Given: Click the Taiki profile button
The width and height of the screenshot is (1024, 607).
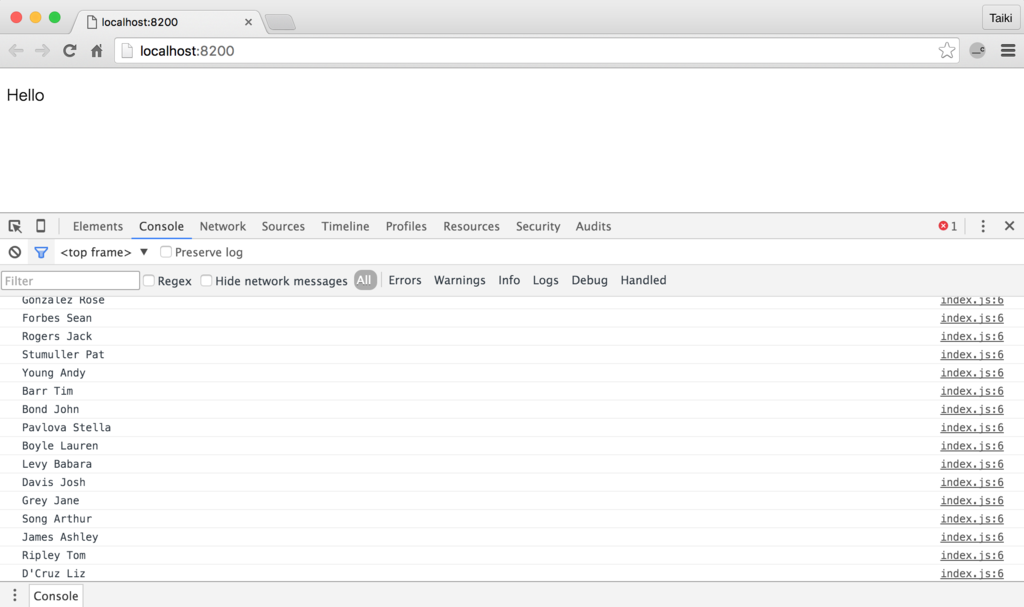Looking at the screenshot, I should 1000,18.
